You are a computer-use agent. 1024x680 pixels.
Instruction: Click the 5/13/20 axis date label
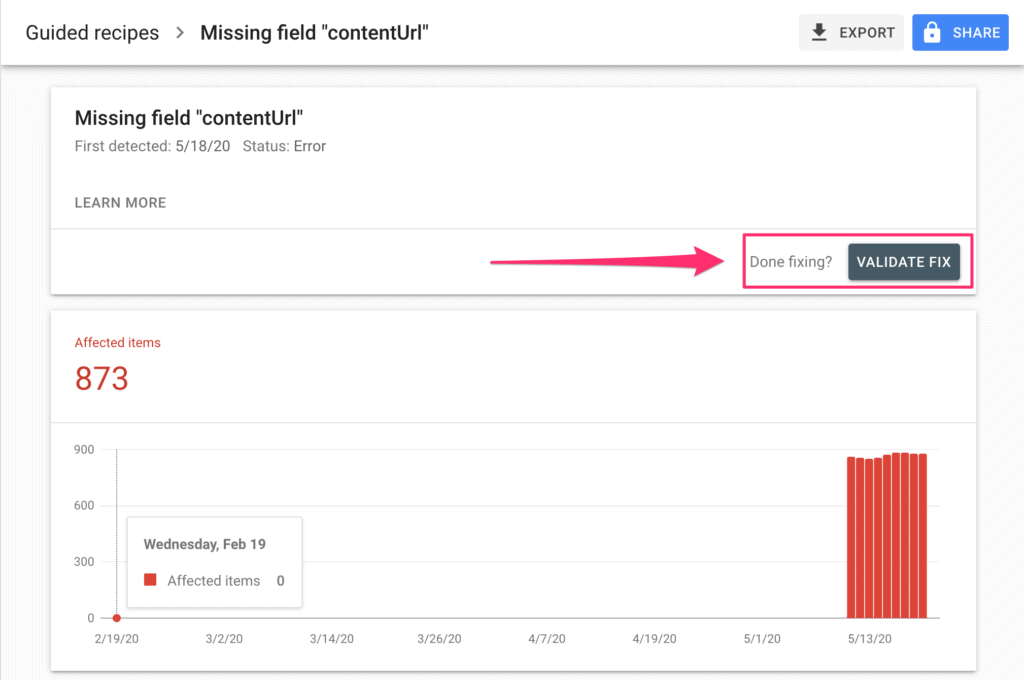(869, 639)
